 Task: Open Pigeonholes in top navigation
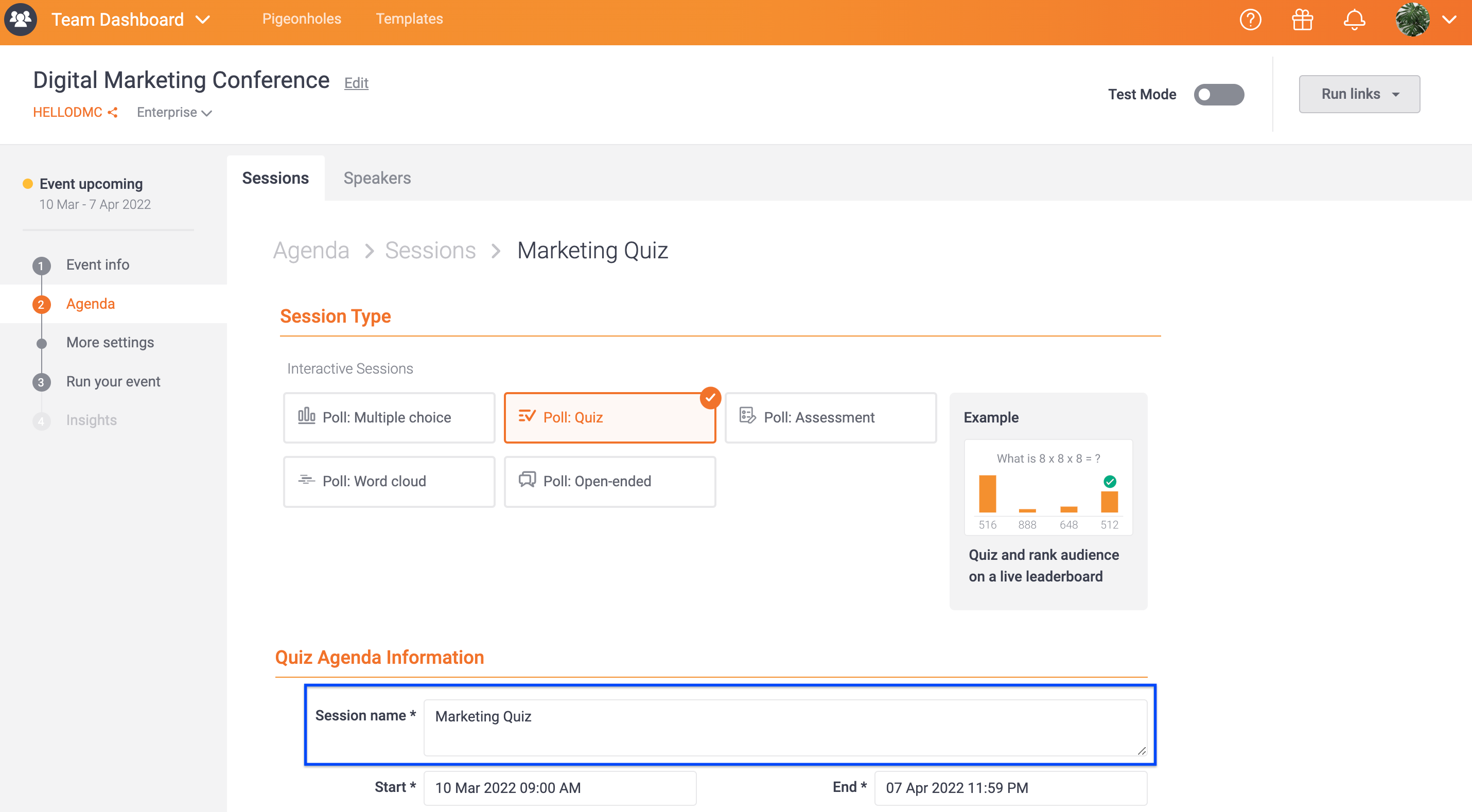pos(302,19)
